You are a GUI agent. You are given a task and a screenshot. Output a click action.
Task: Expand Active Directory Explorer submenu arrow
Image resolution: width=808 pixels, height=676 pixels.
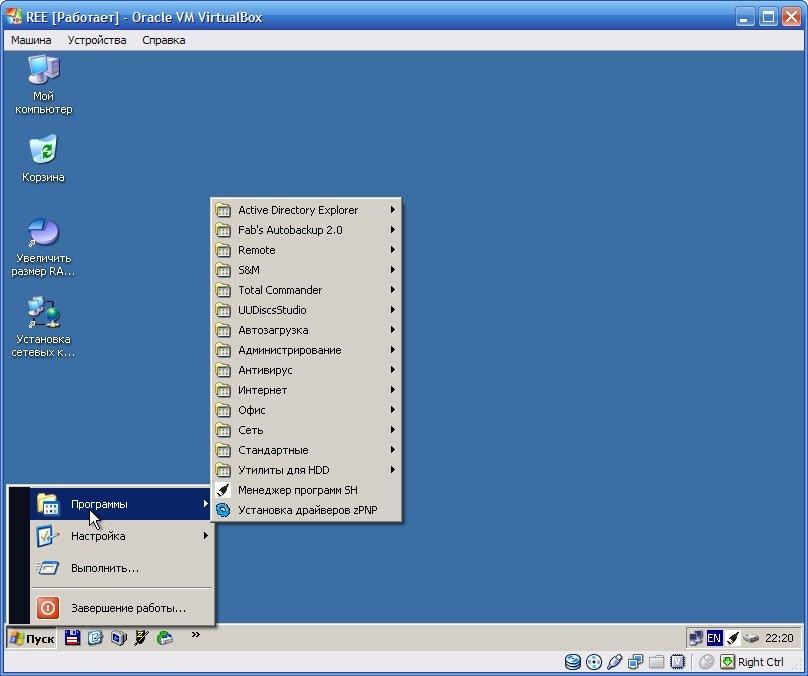[392, 210]
